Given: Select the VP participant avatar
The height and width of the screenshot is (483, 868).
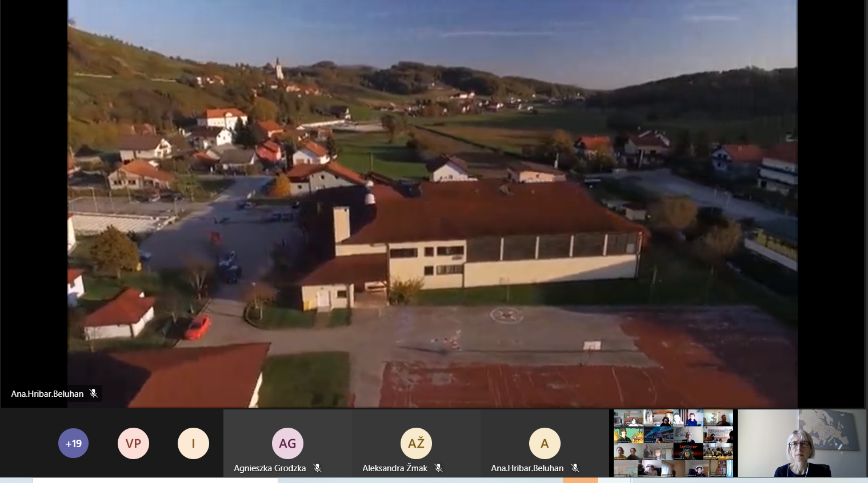Looking at the screenshot, I should pos(133,443).
